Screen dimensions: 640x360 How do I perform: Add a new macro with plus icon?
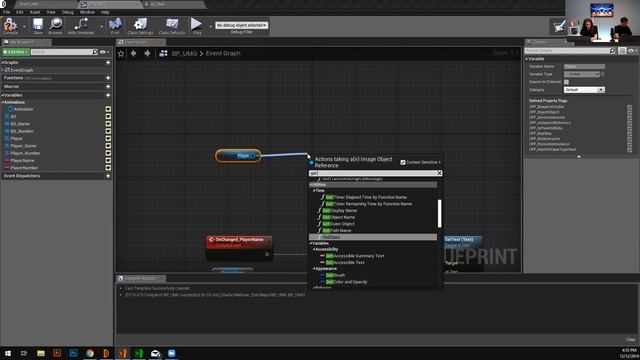coord(108,87)
